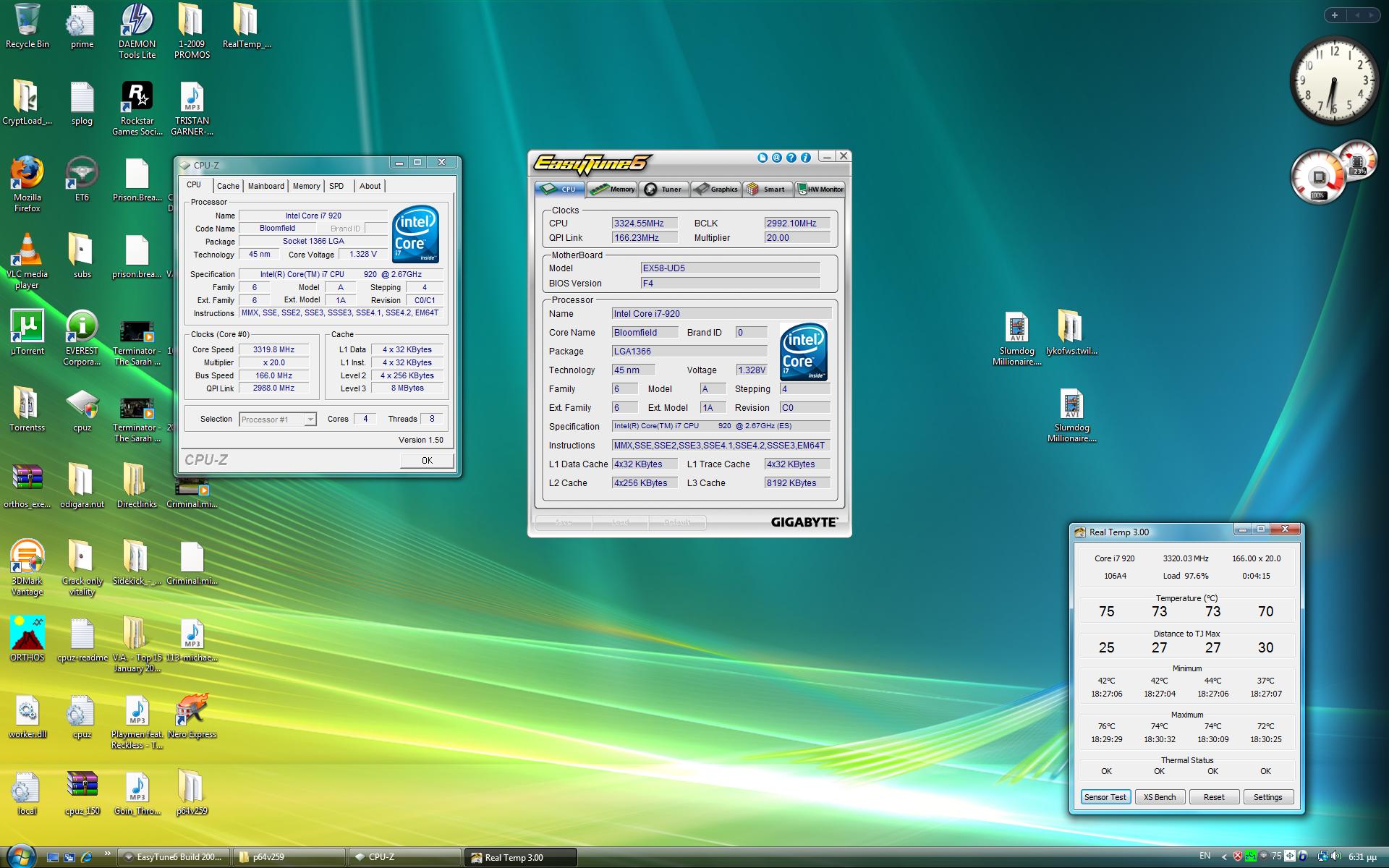1389x868 pixels.
Task: Click Show Desktop quick launch icon
Action: tap(52, 857)
